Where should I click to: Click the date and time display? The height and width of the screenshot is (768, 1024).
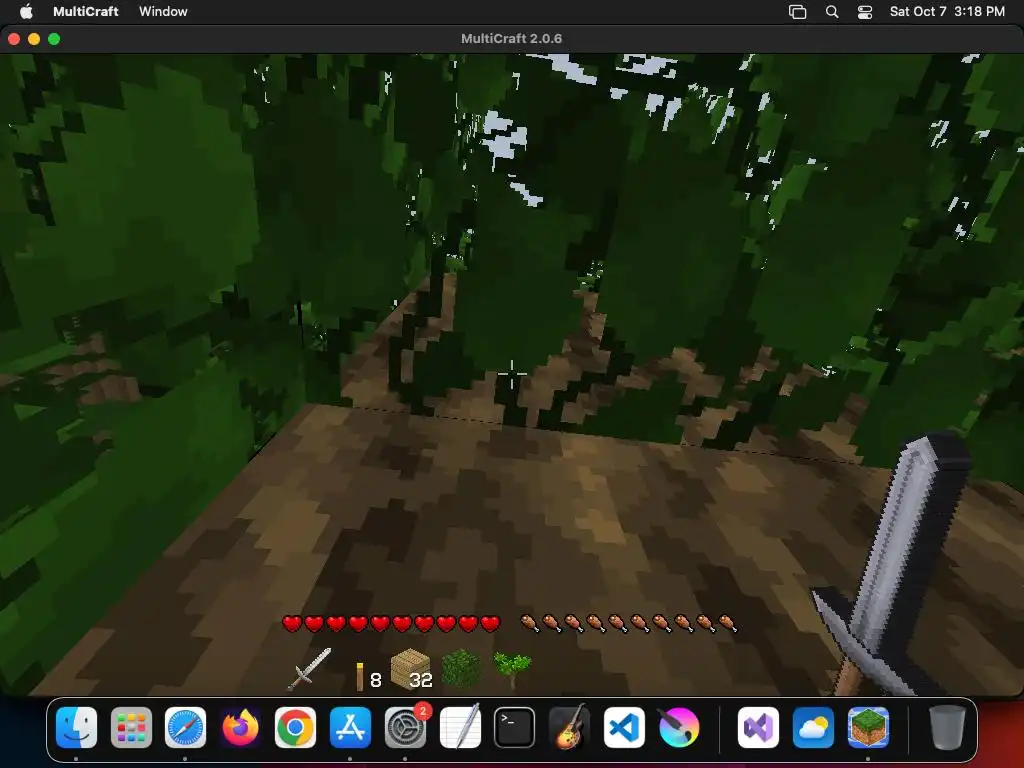pos(947,11)
